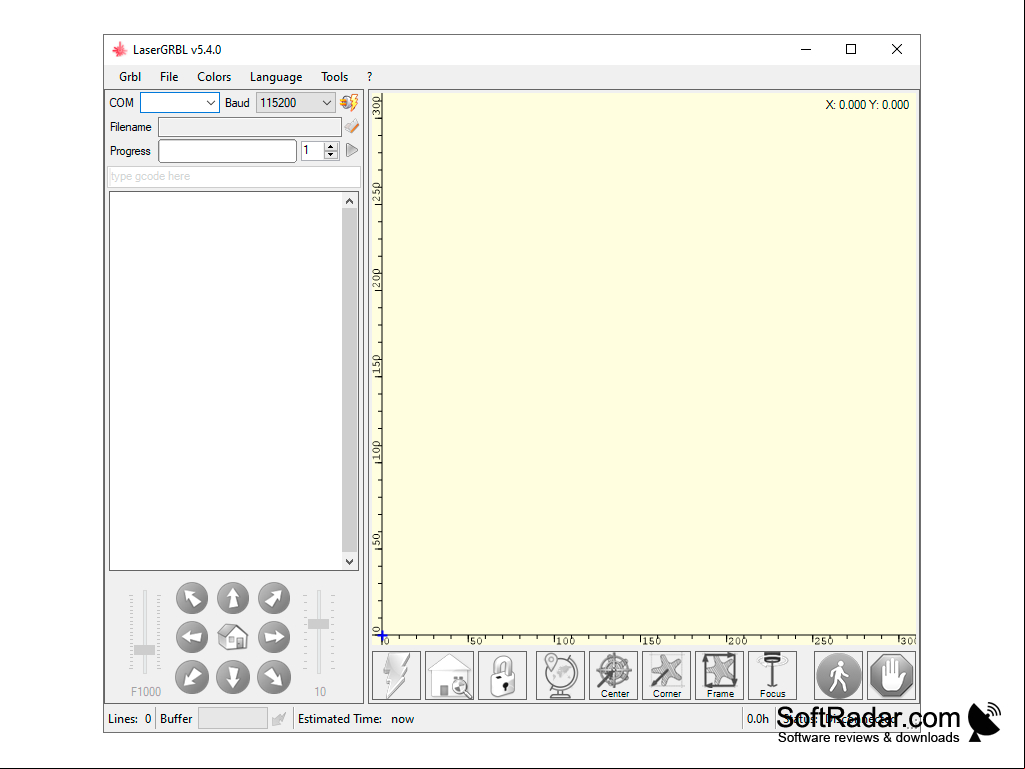Image resolution: width=1025 pixels, height=769 pixels.
Task: Click the Progress bar
Action: 227,151
